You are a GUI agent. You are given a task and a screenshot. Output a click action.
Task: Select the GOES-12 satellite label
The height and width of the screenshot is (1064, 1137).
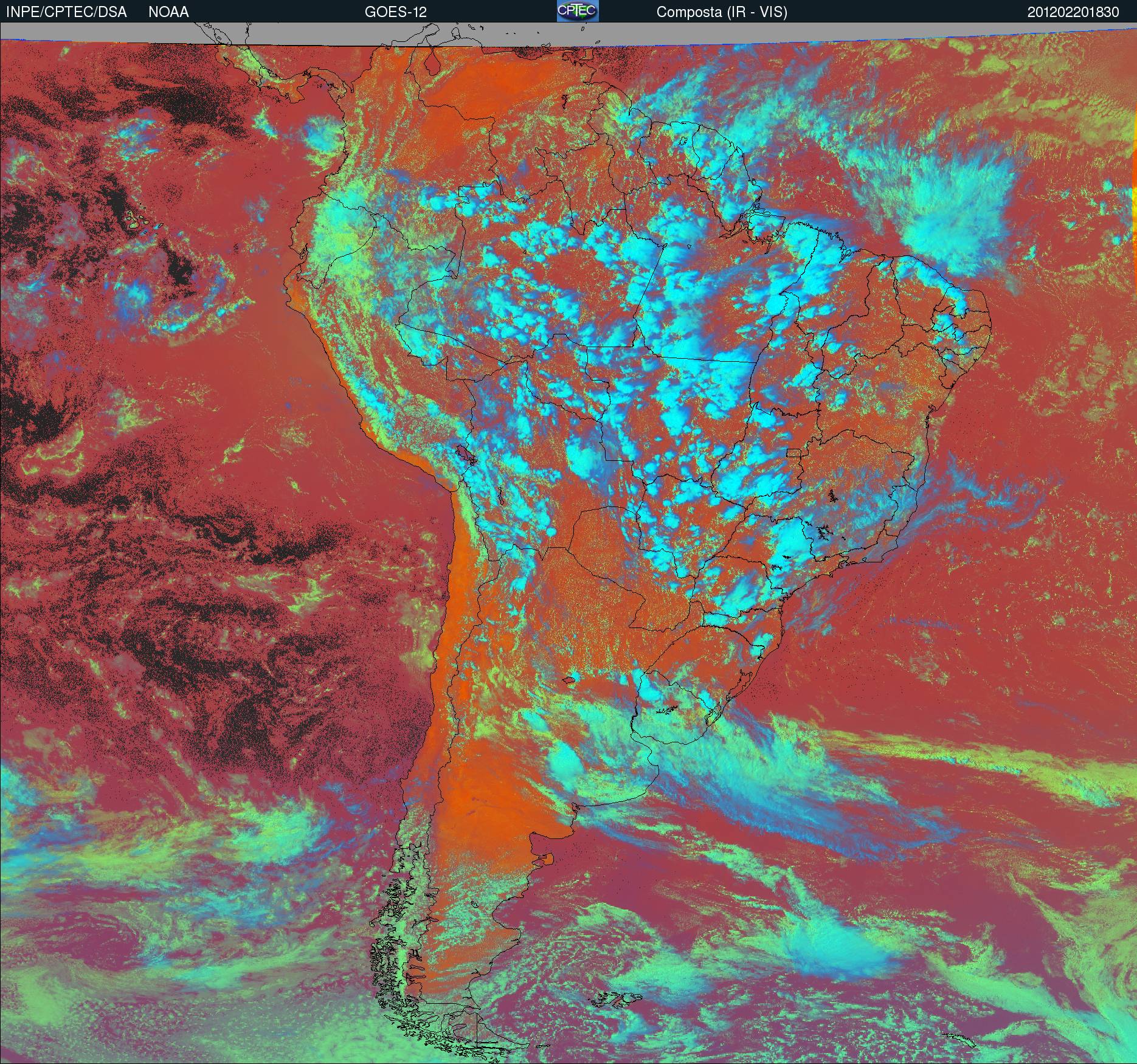[395, 12]
